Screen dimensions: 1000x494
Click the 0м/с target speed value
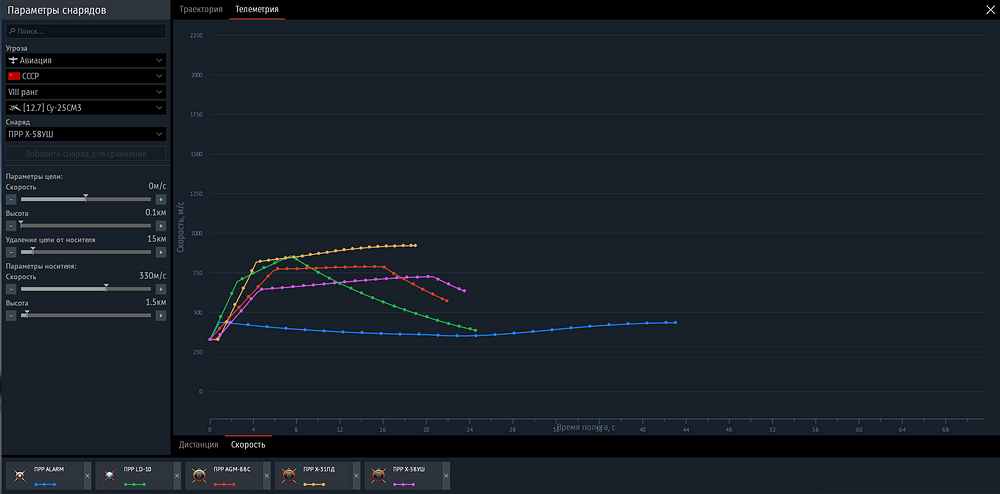coord(157,187)
